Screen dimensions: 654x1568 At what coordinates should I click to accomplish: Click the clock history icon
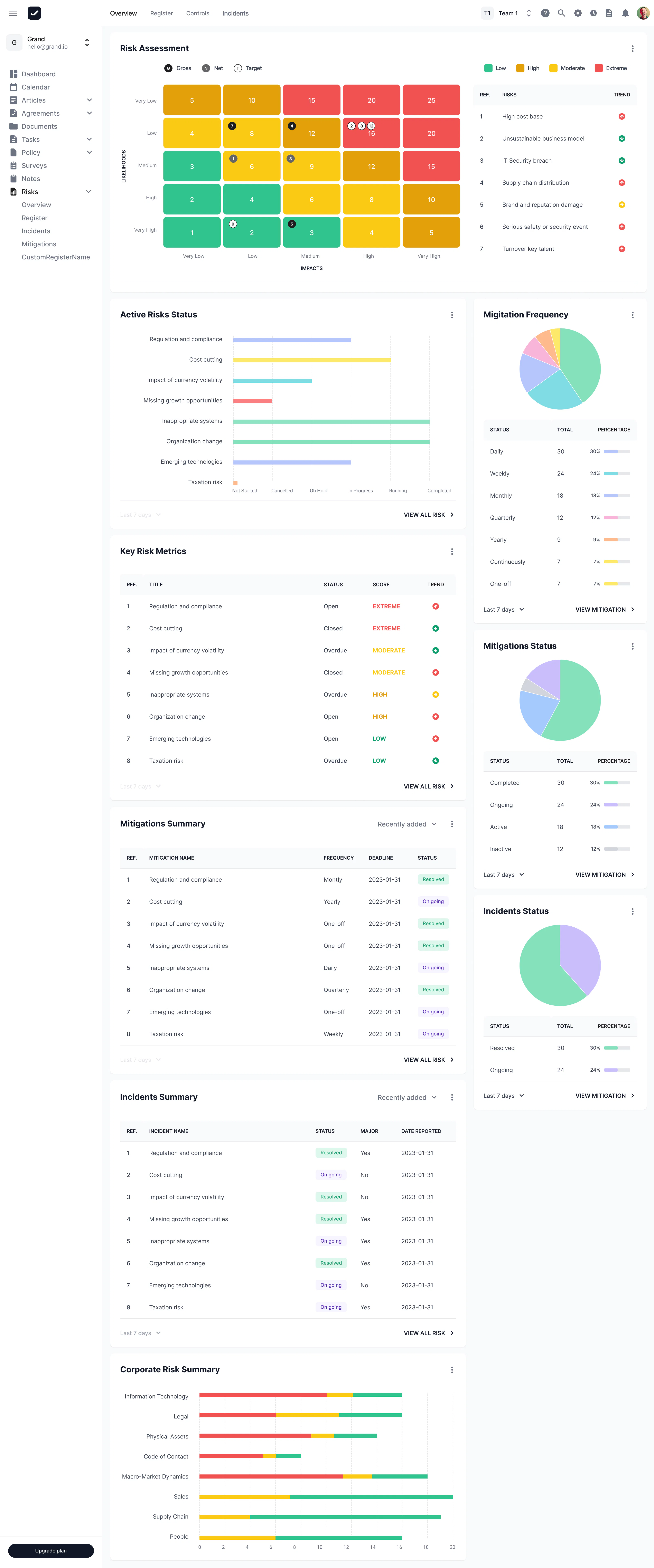(x=593, y=13)
